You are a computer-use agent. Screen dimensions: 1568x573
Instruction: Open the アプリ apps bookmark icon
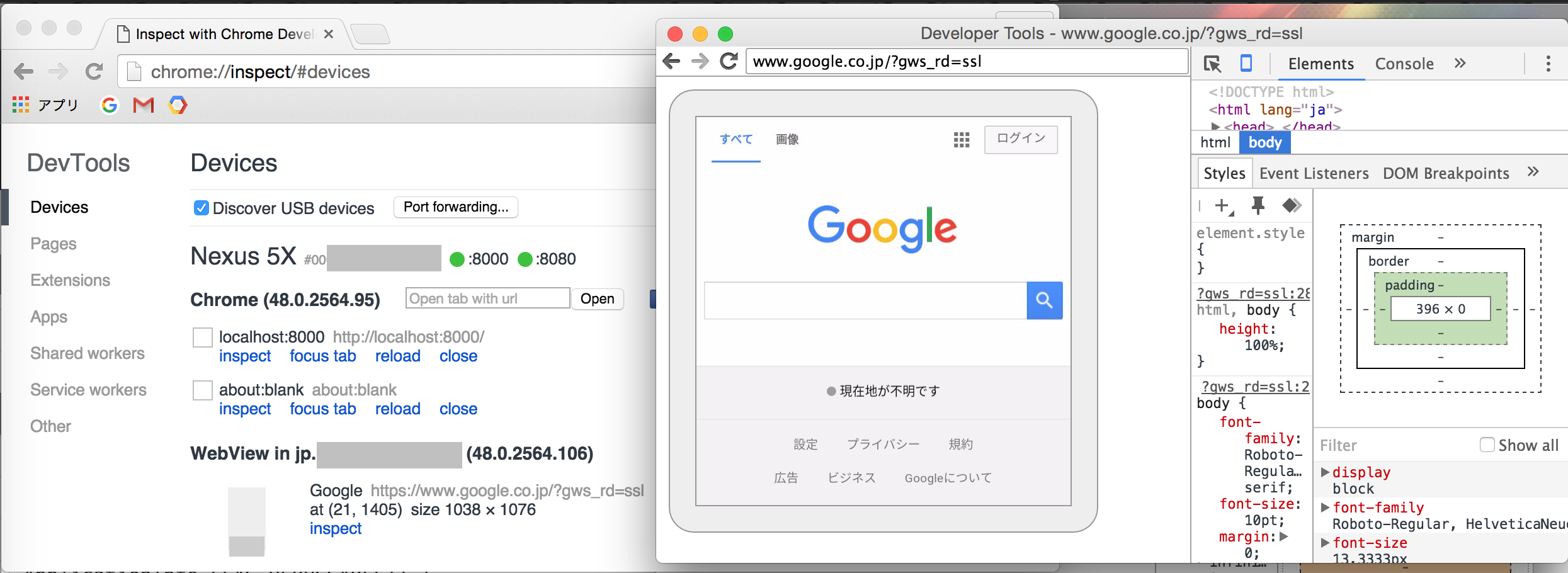pos(21,105)
